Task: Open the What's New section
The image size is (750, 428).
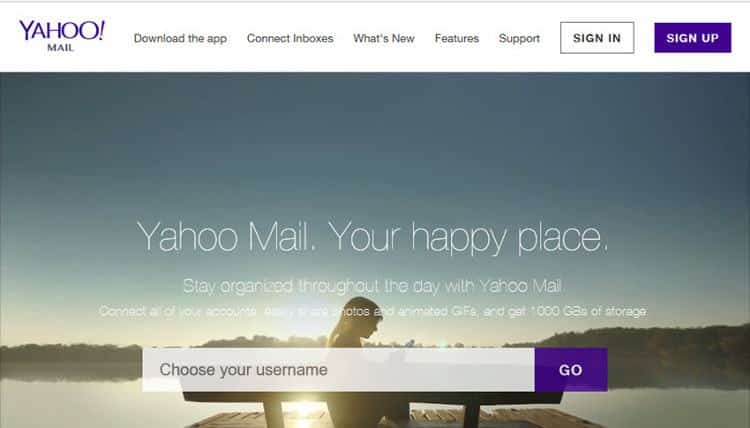Action: [x=384, y=38]
